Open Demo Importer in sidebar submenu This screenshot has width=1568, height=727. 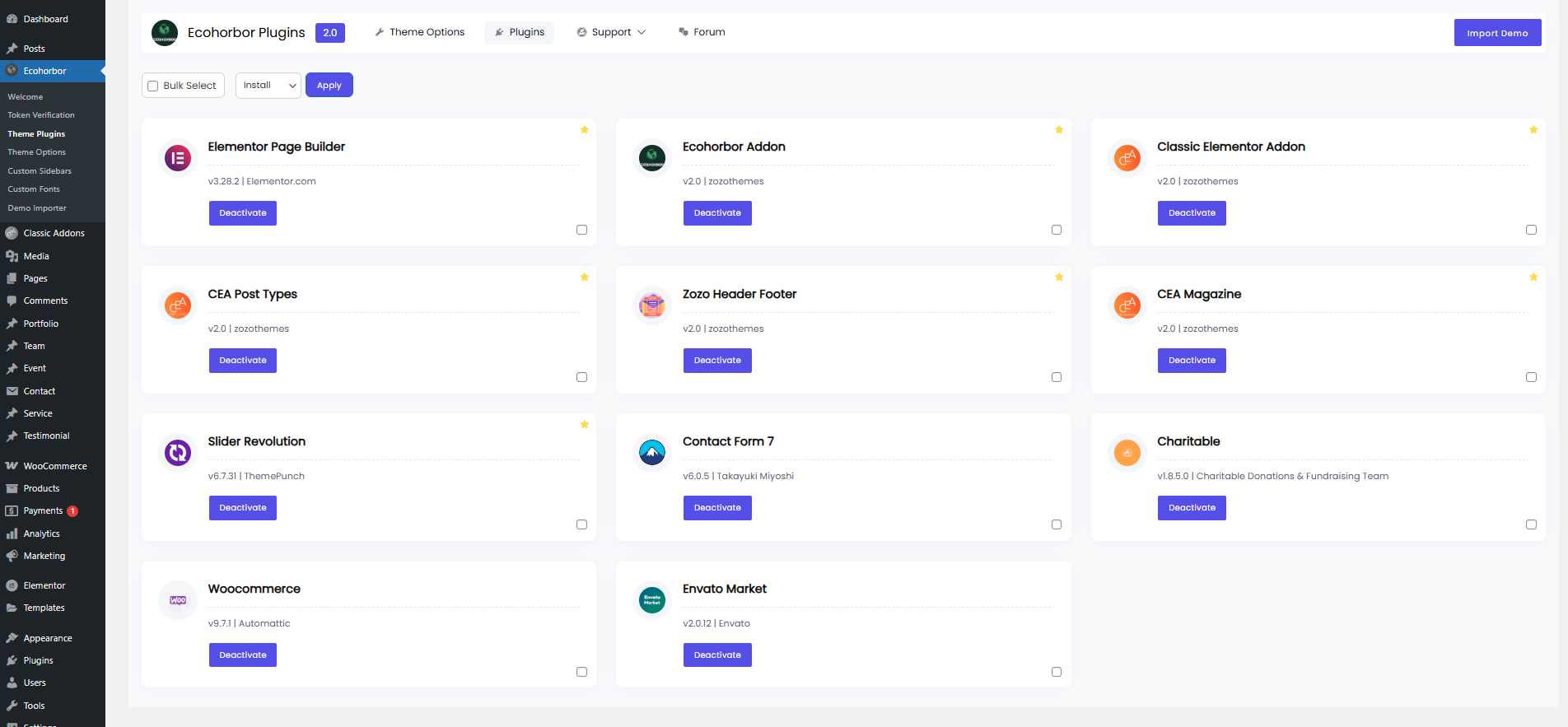click(x=37, y=208)
